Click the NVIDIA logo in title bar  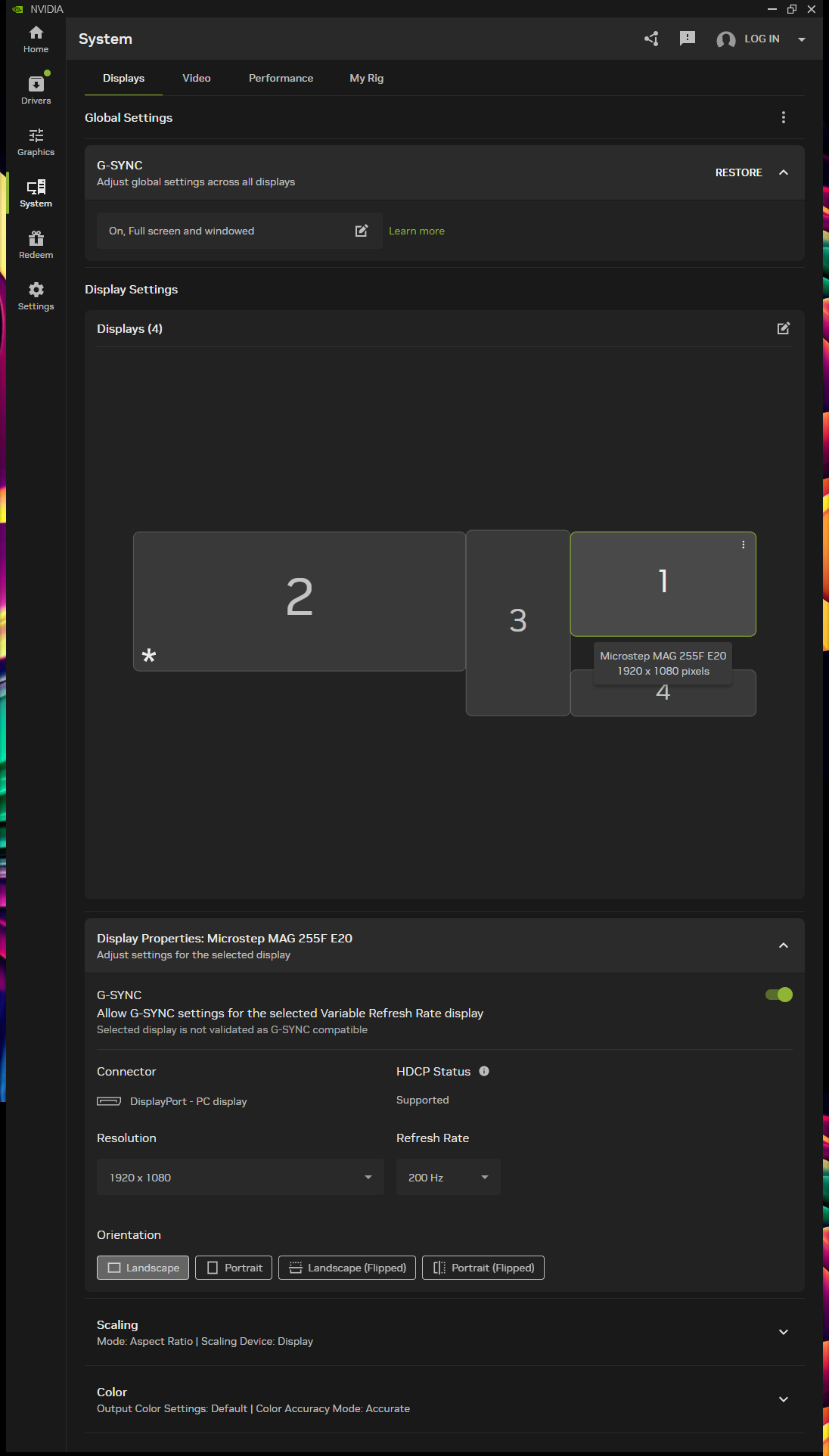pos(18,9)
